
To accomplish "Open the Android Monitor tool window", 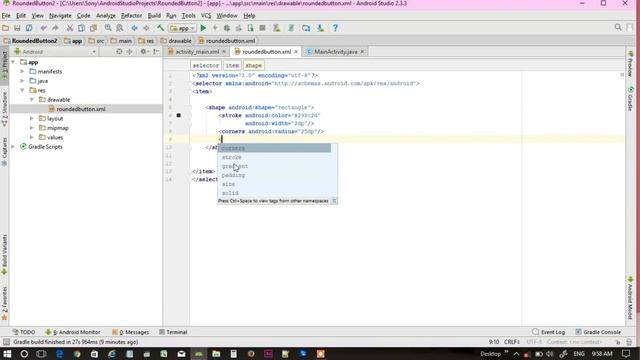I will tap(73, 332).
